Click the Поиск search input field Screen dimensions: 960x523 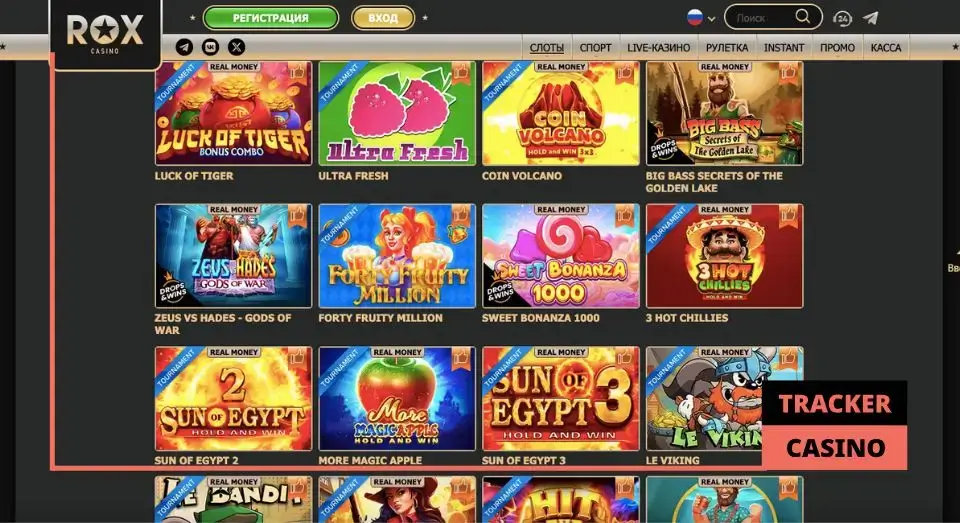coord(763,18)
